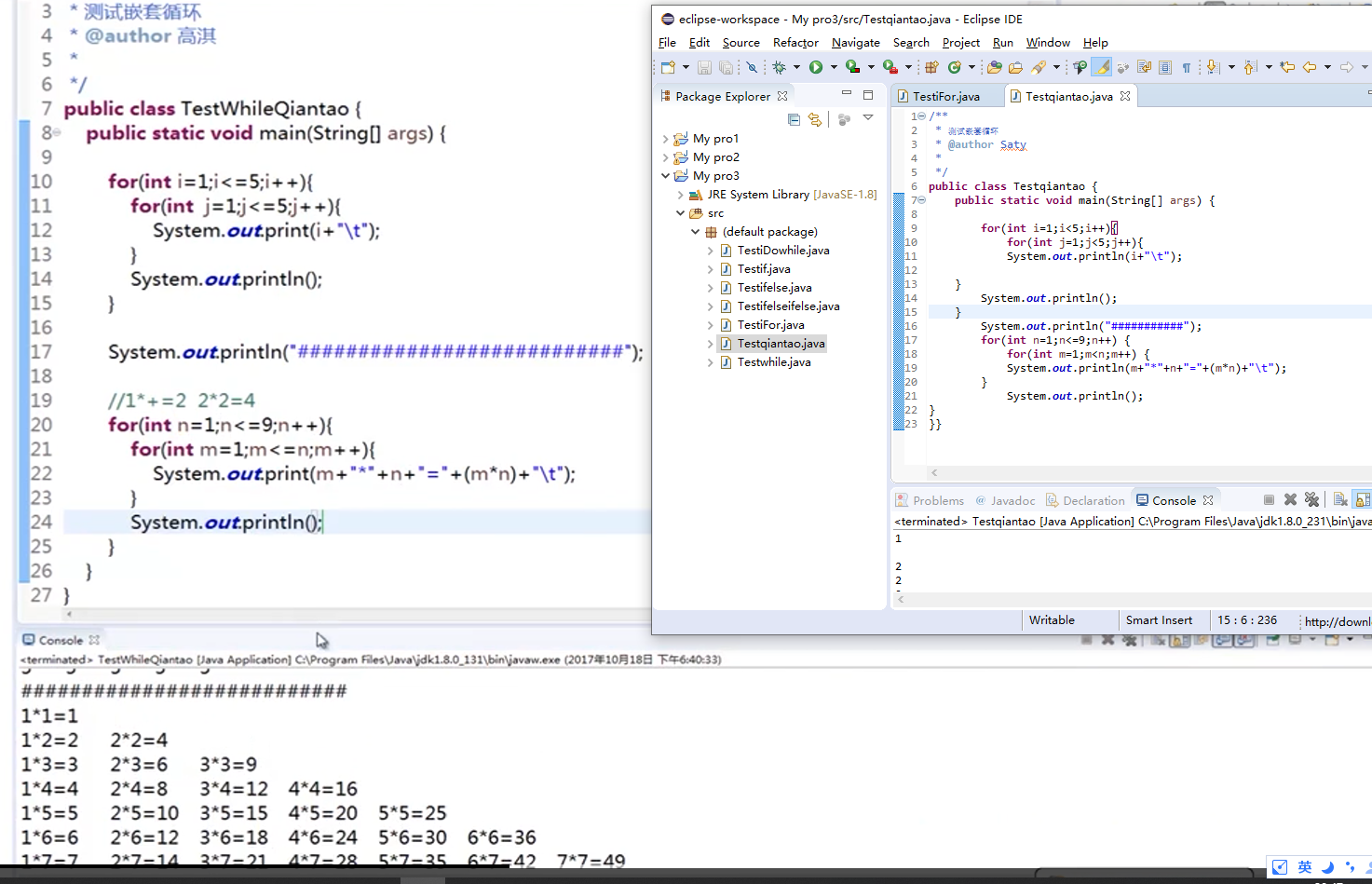Maximize the Package Explorer panel
Screen dimensions: 1372x884
click(x=868, y=95)
